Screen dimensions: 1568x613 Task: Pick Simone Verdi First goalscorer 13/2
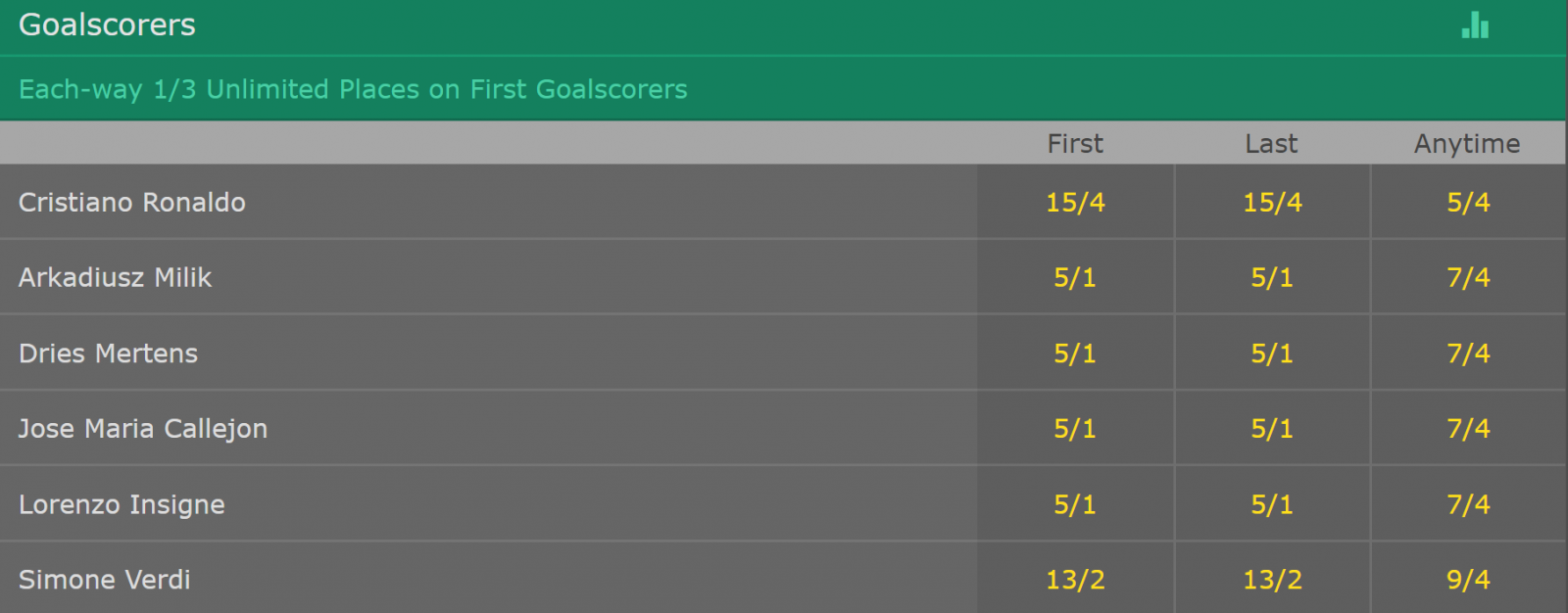tap(1075, 579)
